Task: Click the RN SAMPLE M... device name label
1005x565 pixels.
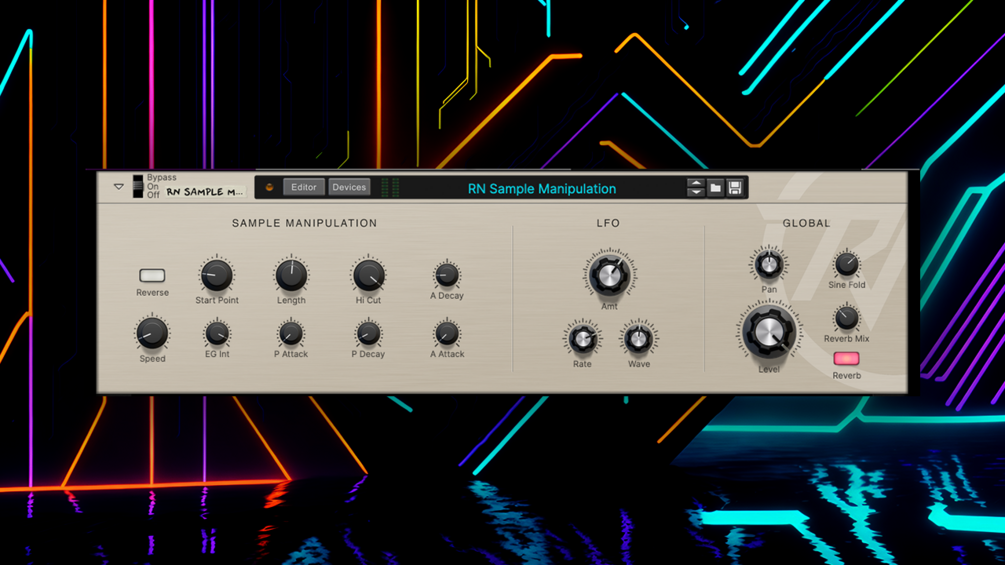Action: pos(204,192)
